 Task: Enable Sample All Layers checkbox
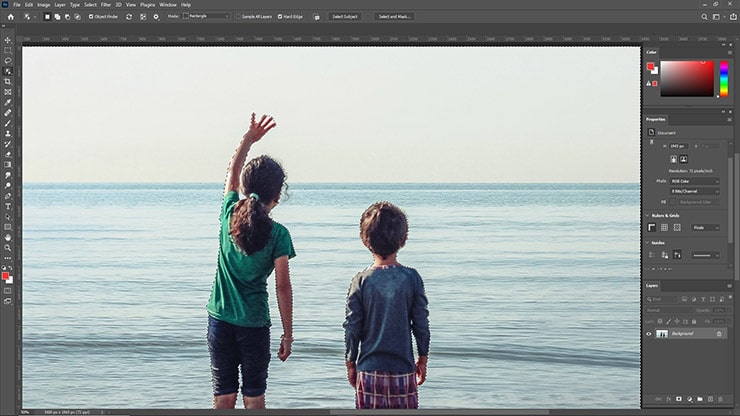(239, 16)
